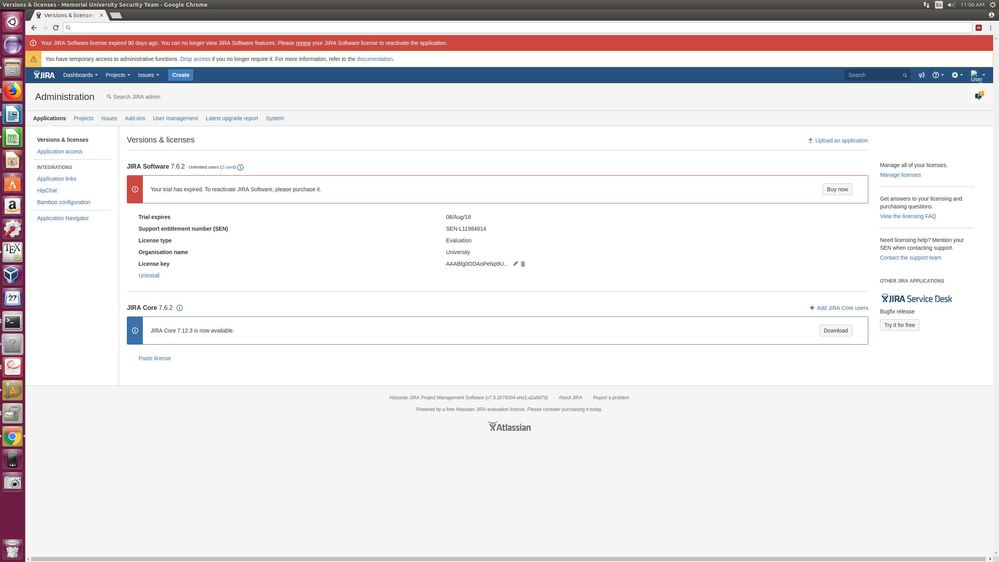999x562 pixels.
Task: Open the JIRA help question mark menu
Action: click(x=938, y=75)
